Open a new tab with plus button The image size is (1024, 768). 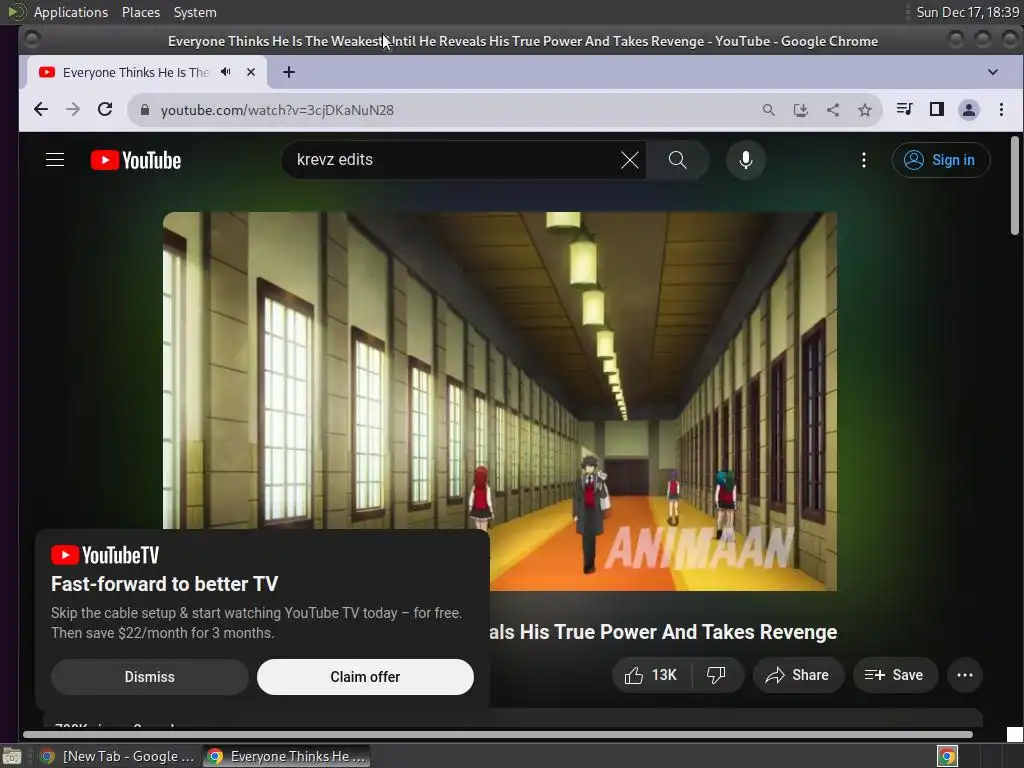point(289,72)
